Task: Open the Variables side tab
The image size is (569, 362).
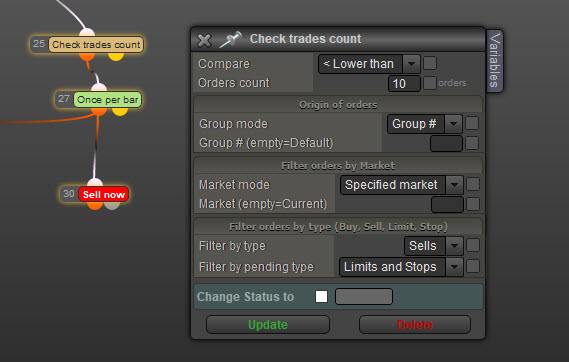Action: click(x=494, y=61)
